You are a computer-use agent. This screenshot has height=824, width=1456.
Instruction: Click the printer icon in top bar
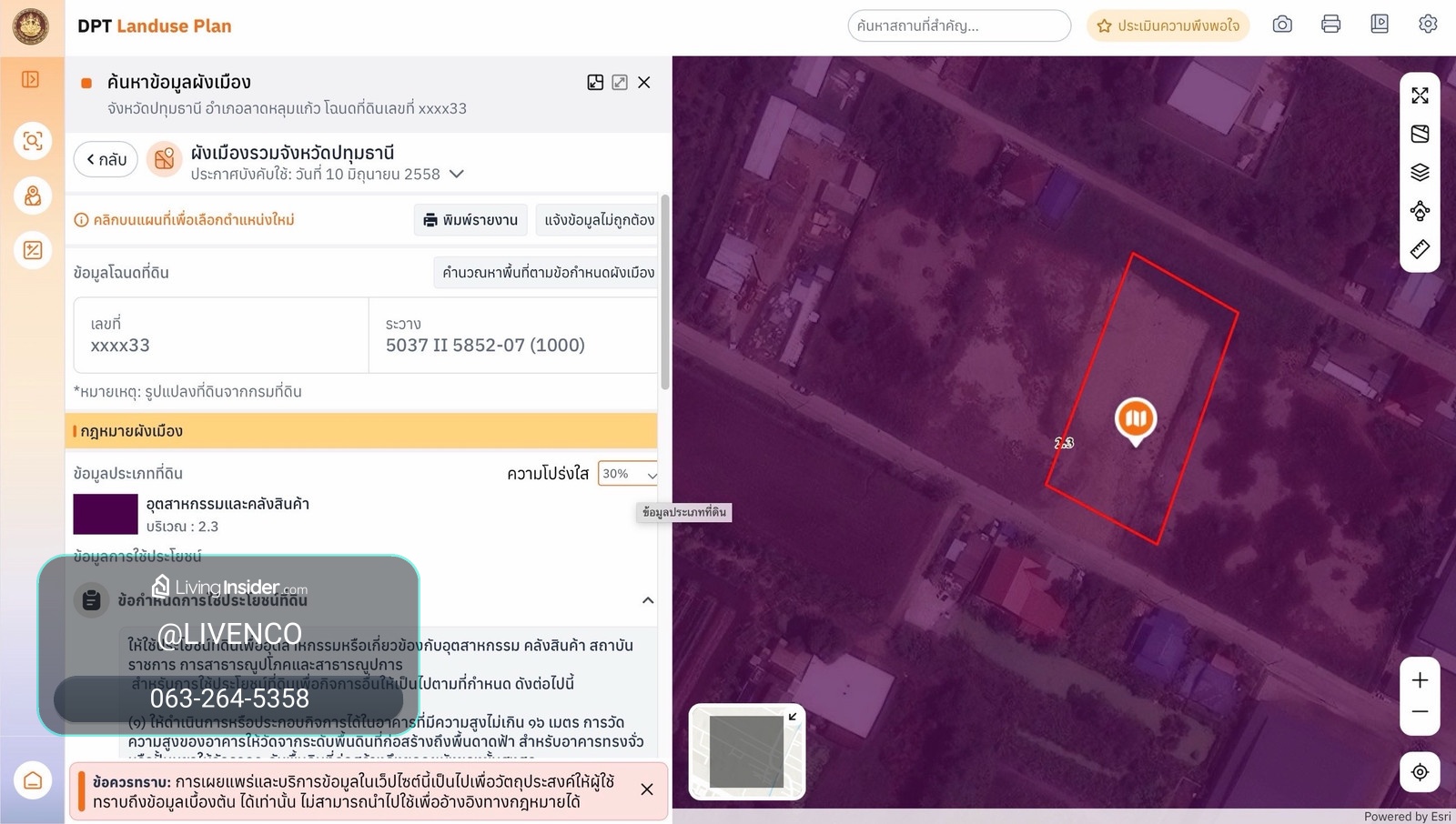click(x=1330, y=25)
